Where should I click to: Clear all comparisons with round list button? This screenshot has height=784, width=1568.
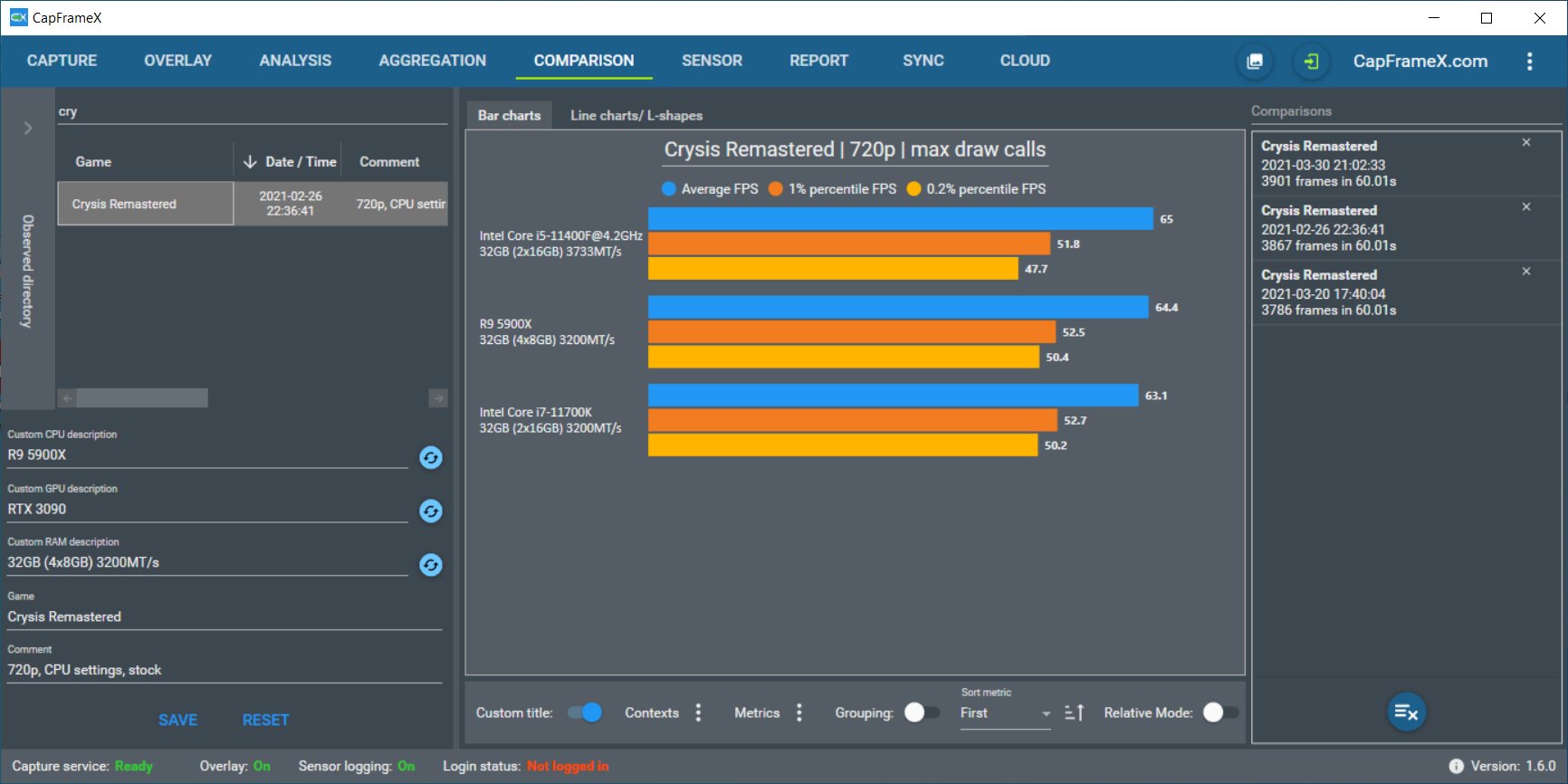pos(1406,712)
